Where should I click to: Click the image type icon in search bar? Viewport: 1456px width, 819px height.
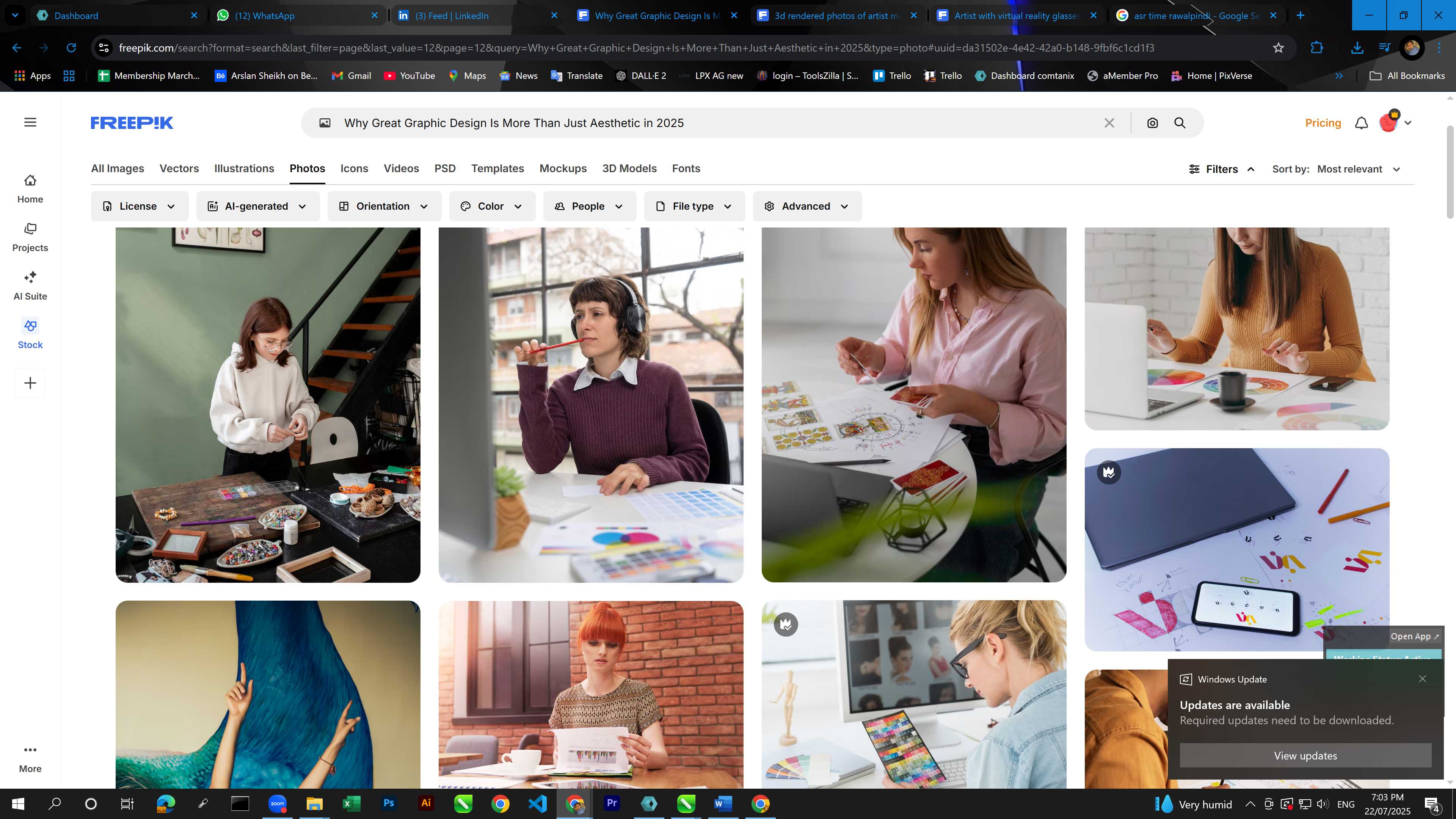click(x=325, y=122)
